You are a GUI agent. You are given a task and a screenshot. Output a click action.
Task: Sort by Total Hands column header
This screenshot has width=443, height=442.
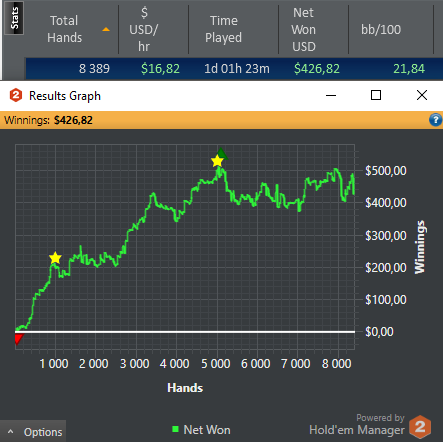coord(64,29)
